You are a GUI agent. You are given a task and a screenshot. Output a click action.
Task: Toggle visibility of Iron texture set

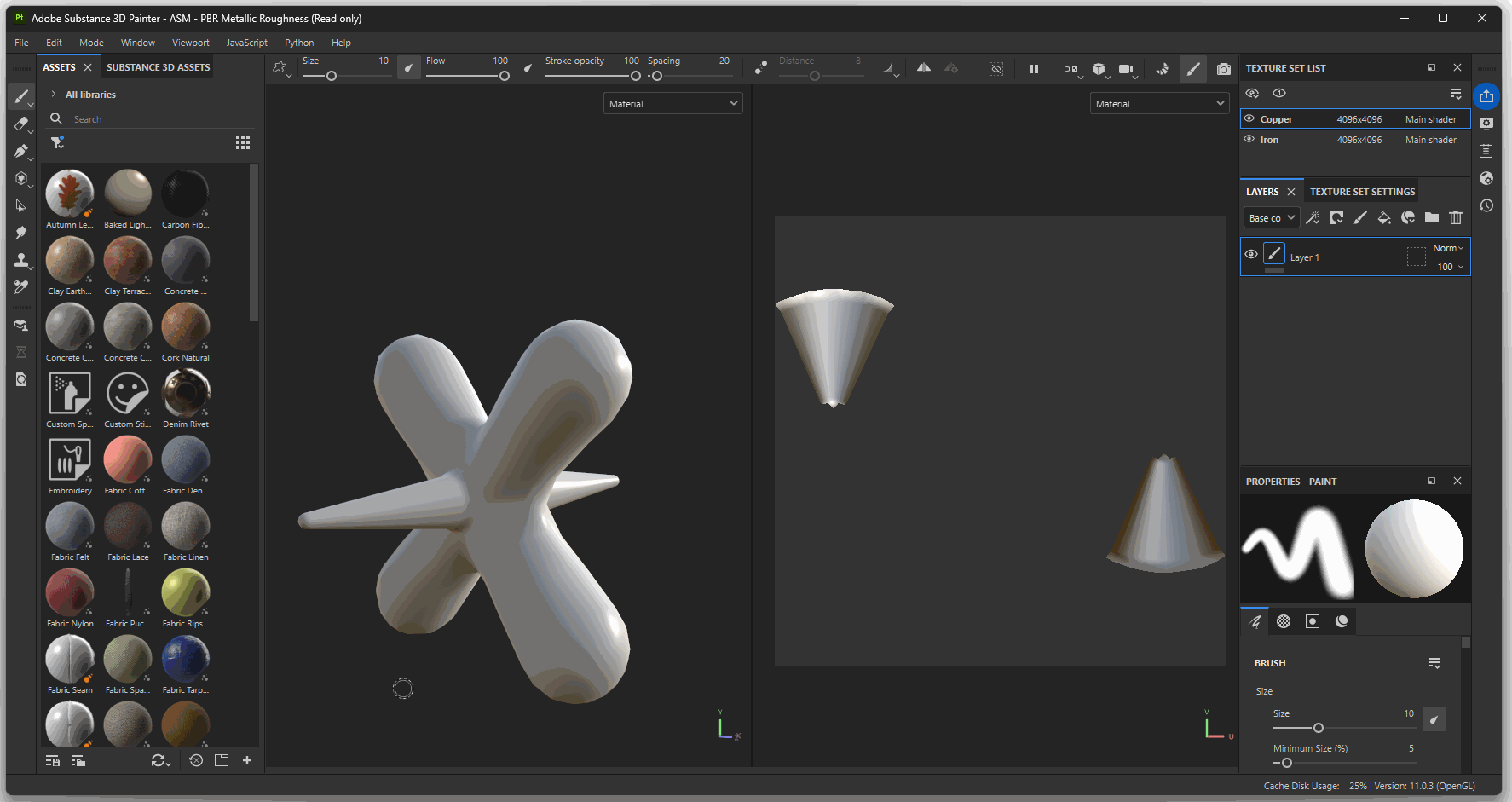[x=1249, y=140]
